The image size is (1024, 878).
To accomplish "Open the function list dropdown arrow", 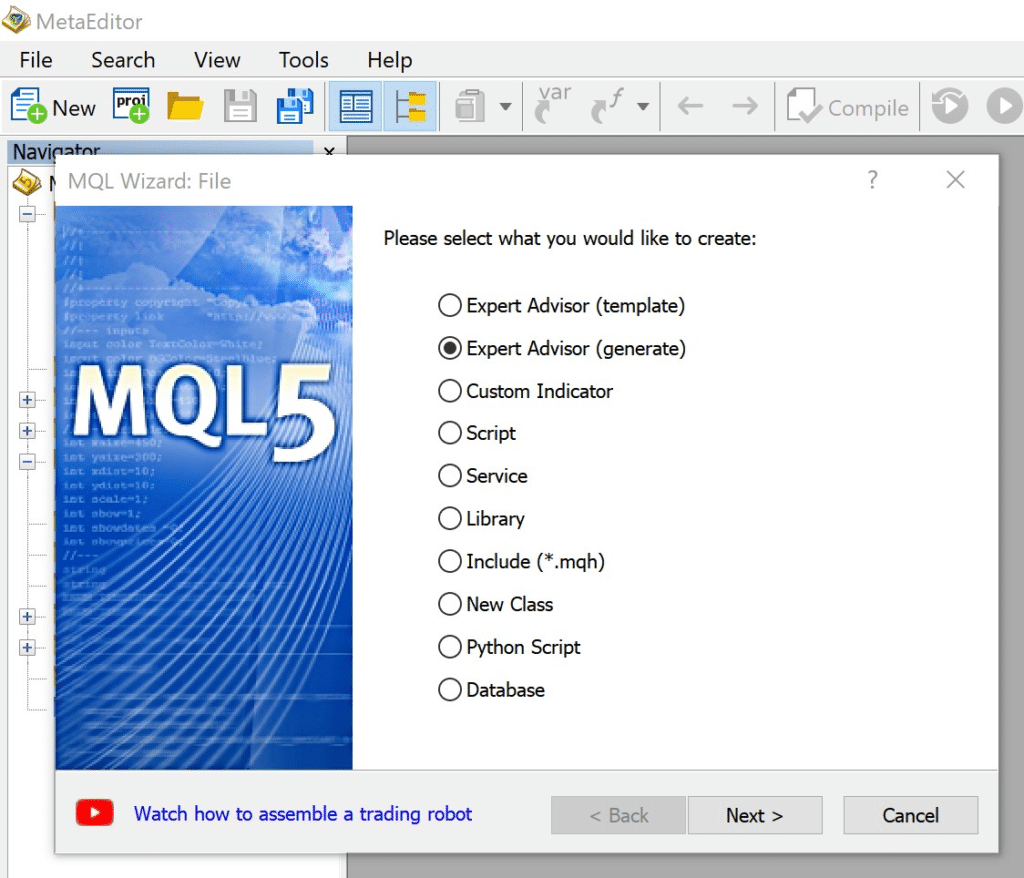I will pos(643,107).
